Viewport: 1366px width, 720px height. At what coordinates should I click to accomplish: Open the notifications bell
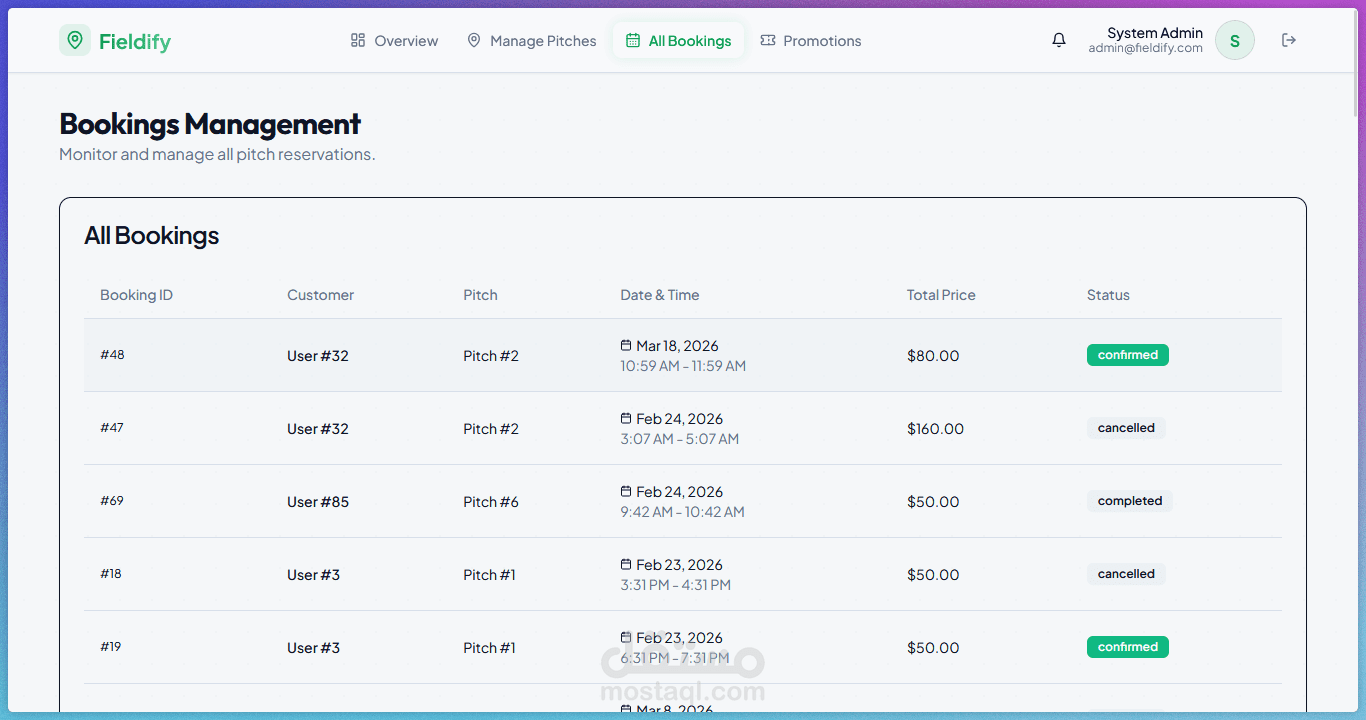click(x=1059, y=40)
